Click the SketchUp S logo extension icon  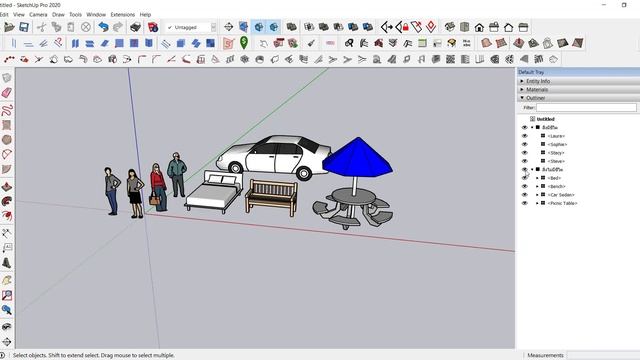229,43
